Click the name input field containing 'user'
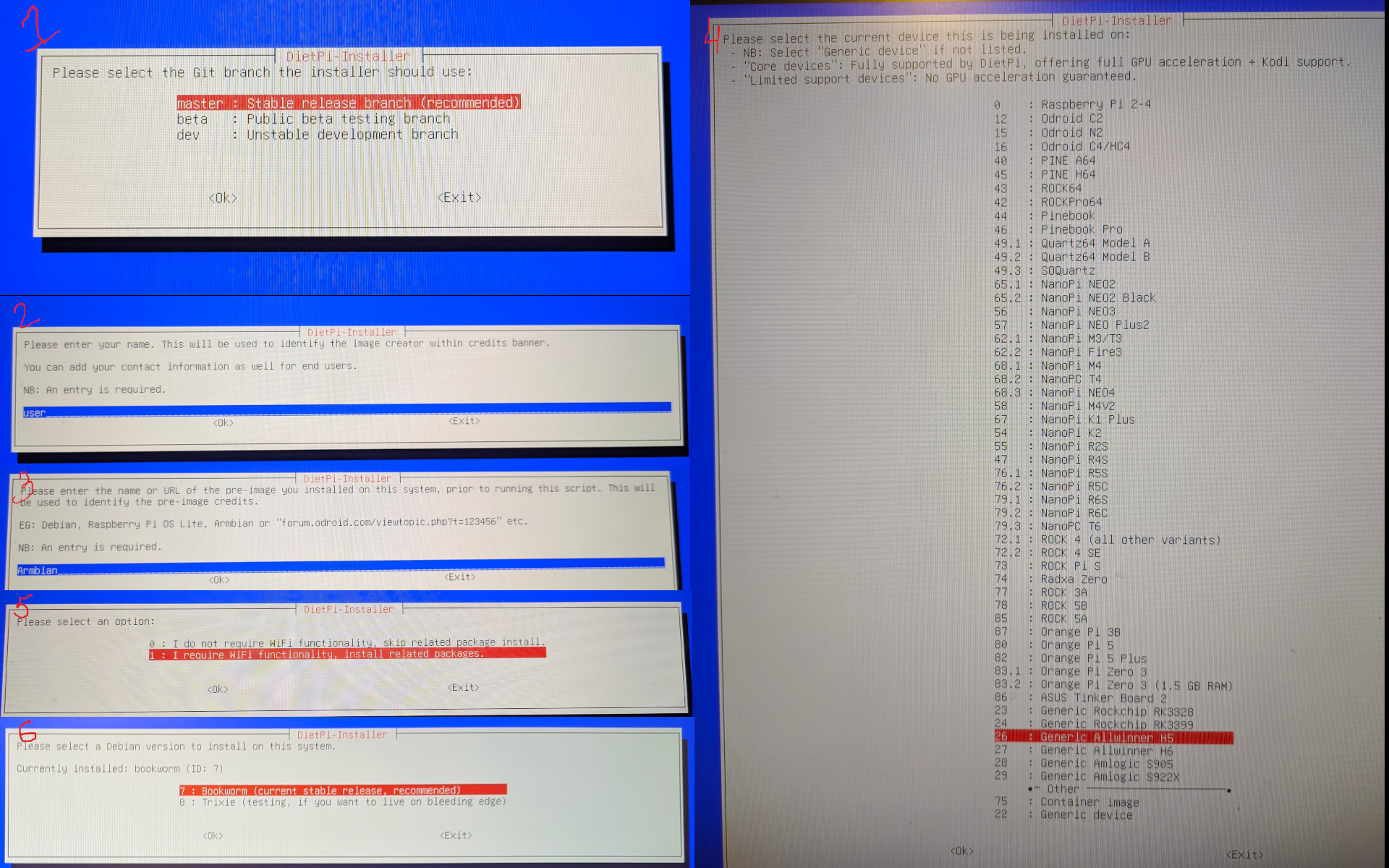The width and height of the screenshot is (1389, 868). point(347,411)
